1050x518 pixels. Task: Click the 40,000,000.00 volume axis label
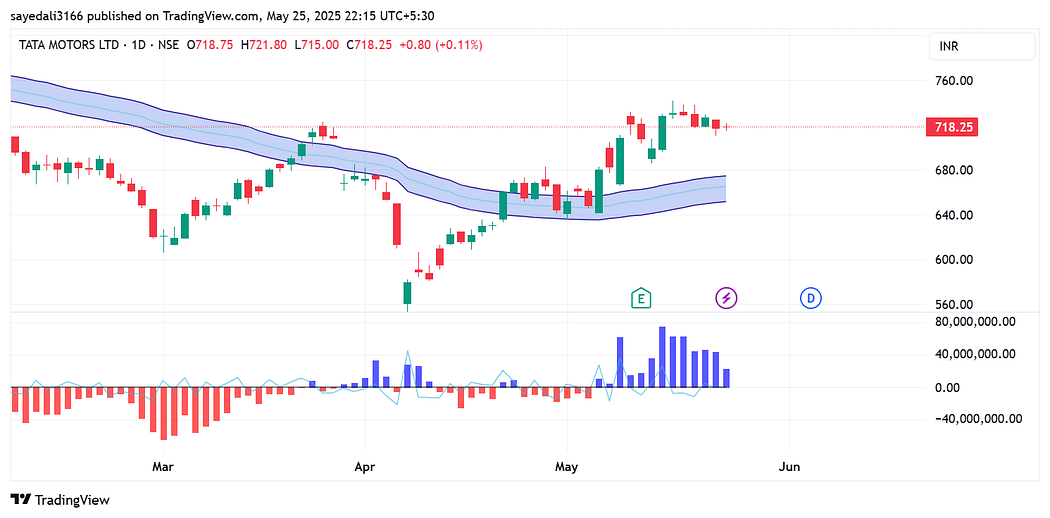click(x=976, y=354)
